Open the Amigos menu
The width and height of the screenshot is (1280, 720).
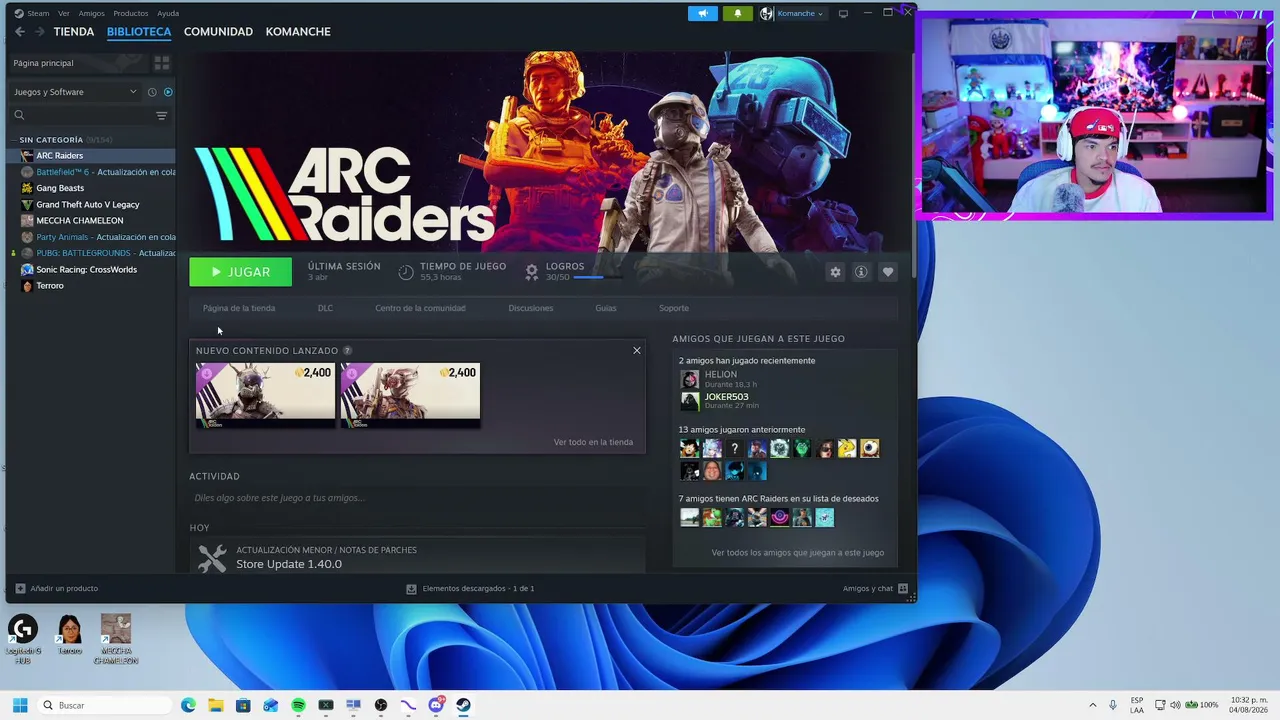[x=91, y=13]
